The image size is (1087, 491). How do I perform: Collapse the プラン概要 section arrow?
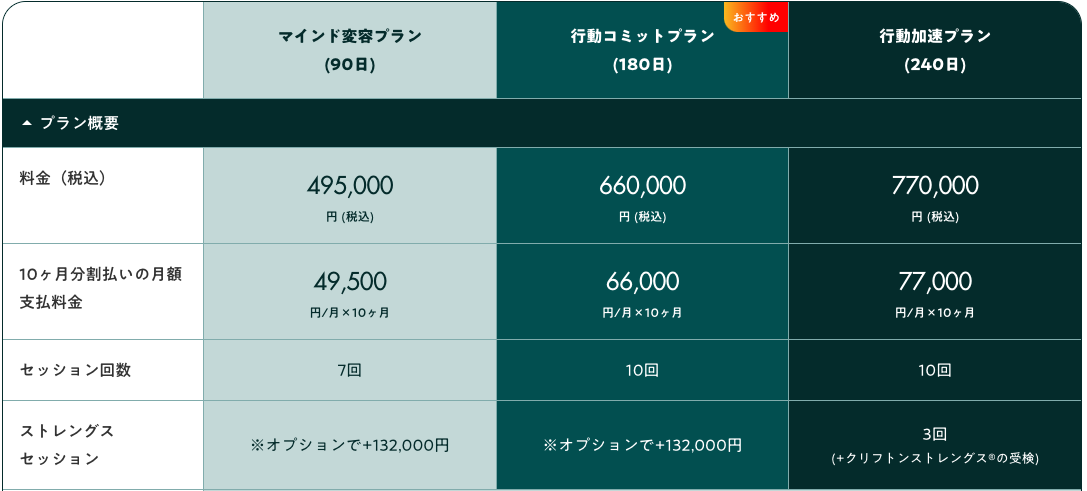(27, 123)
